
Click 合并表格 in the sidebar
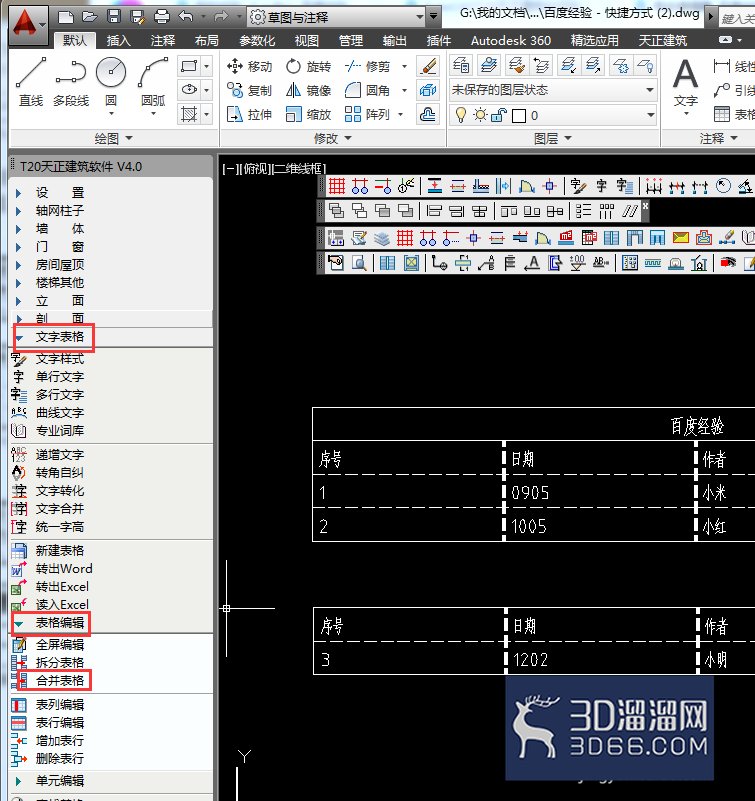pos(60,681)
